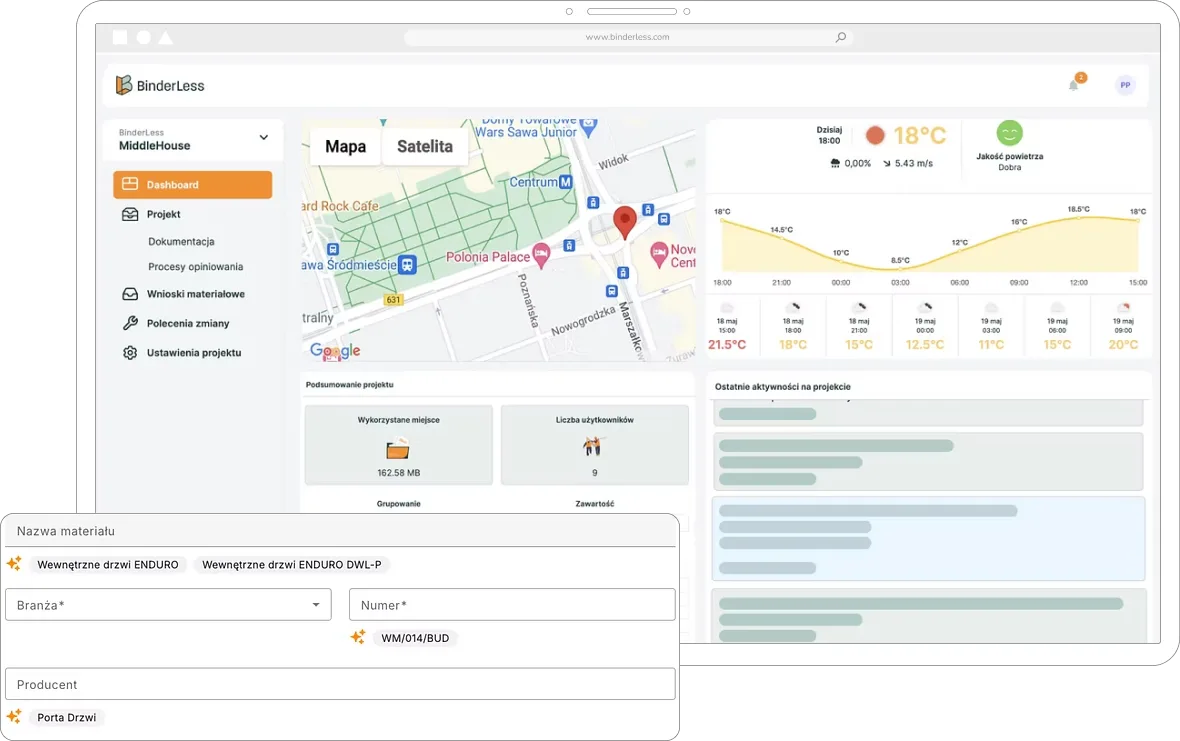The height and width of the screenshot is (741, 1180).
Task: Open the PP user avatar menu
Action: point(1125,86)
